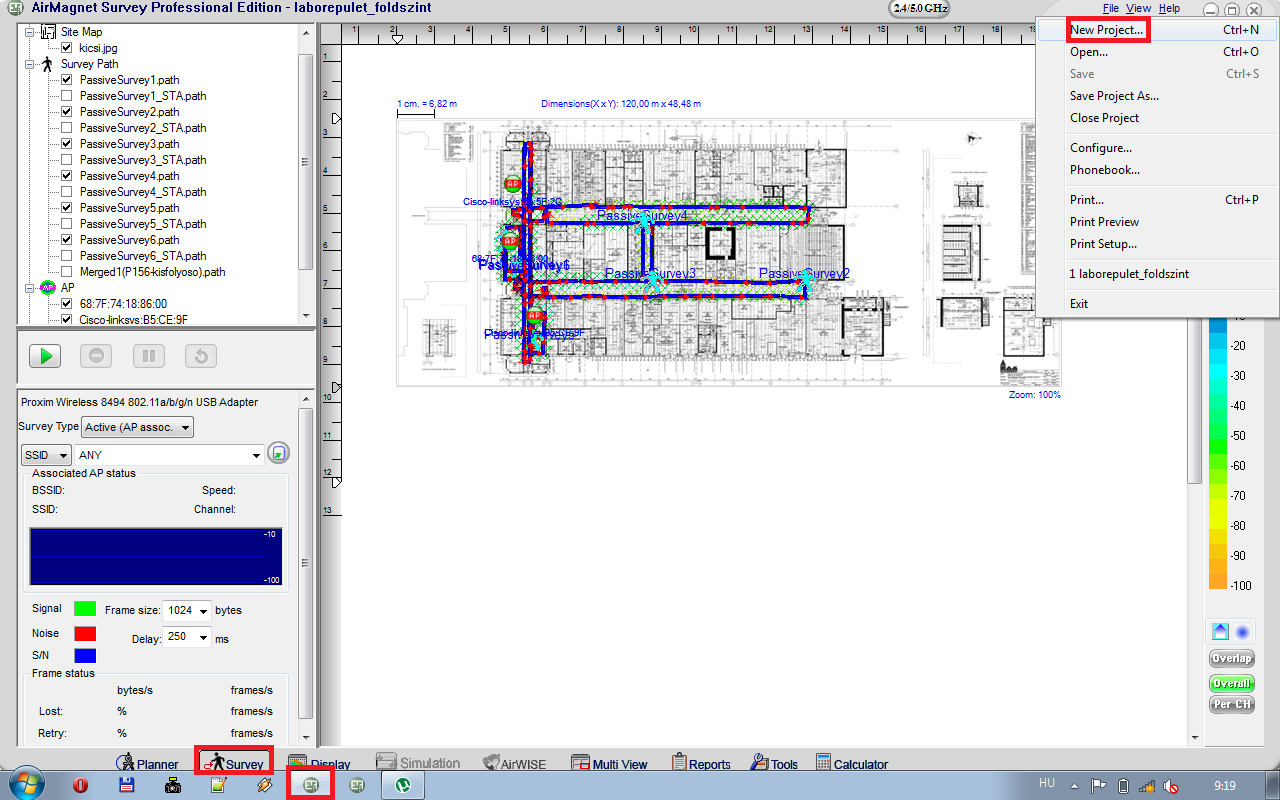Click the Action Center flag tray icon
The image size is (1280, 800).
[x=1097, y=786]
